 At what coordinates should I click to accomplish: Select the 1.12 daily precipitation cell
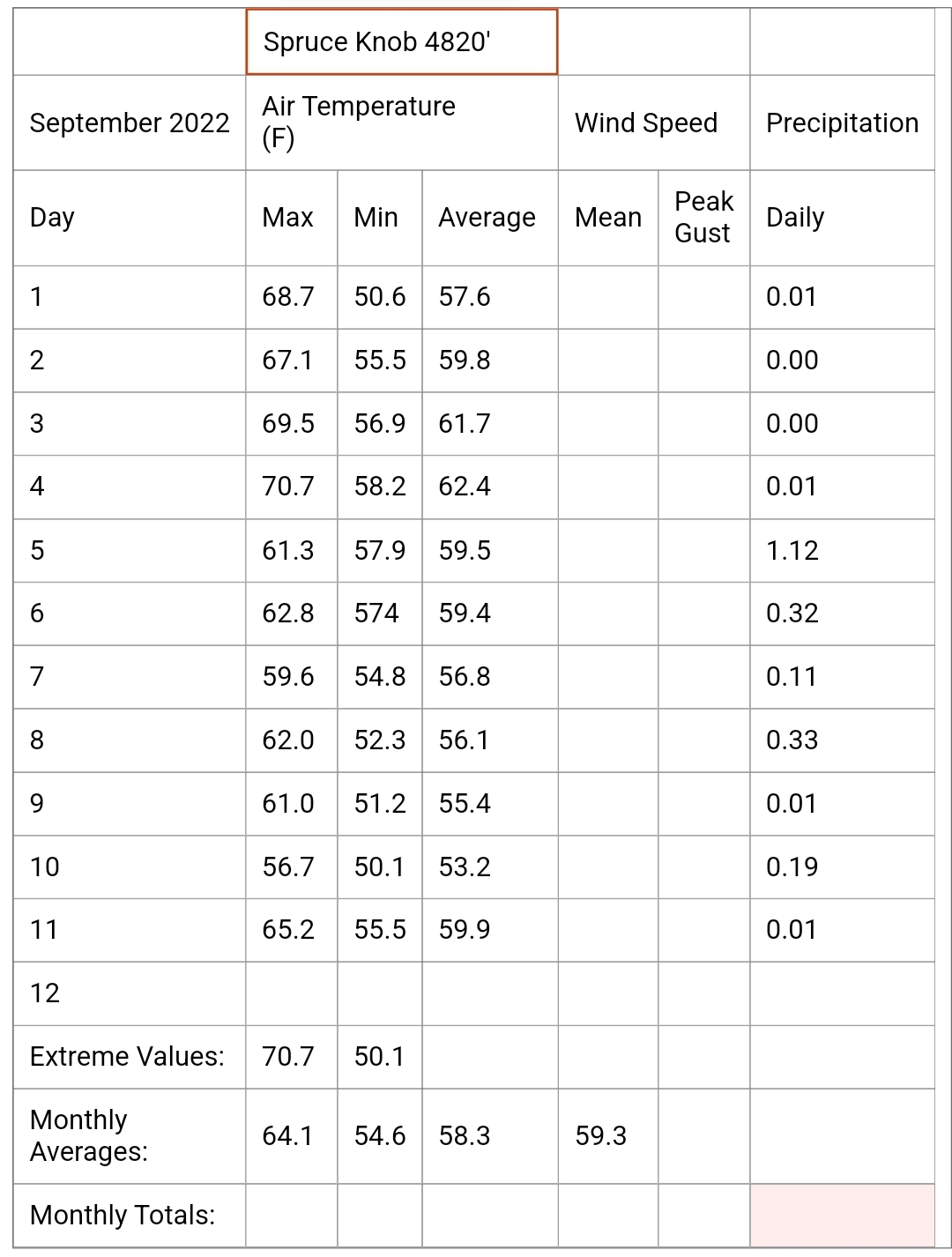click(842, 550)
